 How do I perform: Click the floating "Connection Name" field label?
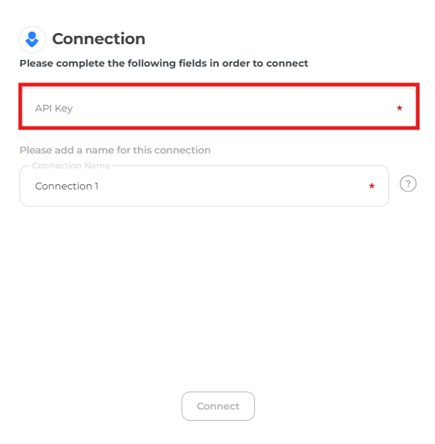click(x=71, y=166)
